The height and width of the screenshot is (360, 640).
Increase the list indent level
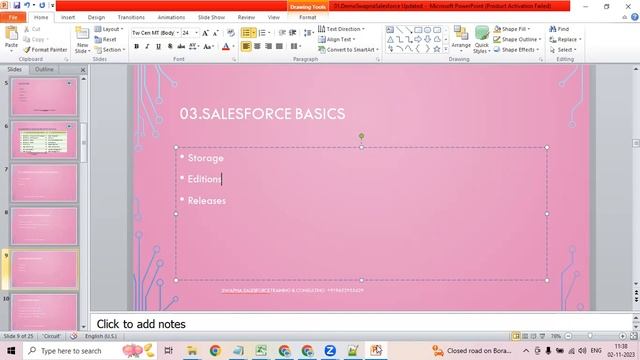tap(293, 33)
